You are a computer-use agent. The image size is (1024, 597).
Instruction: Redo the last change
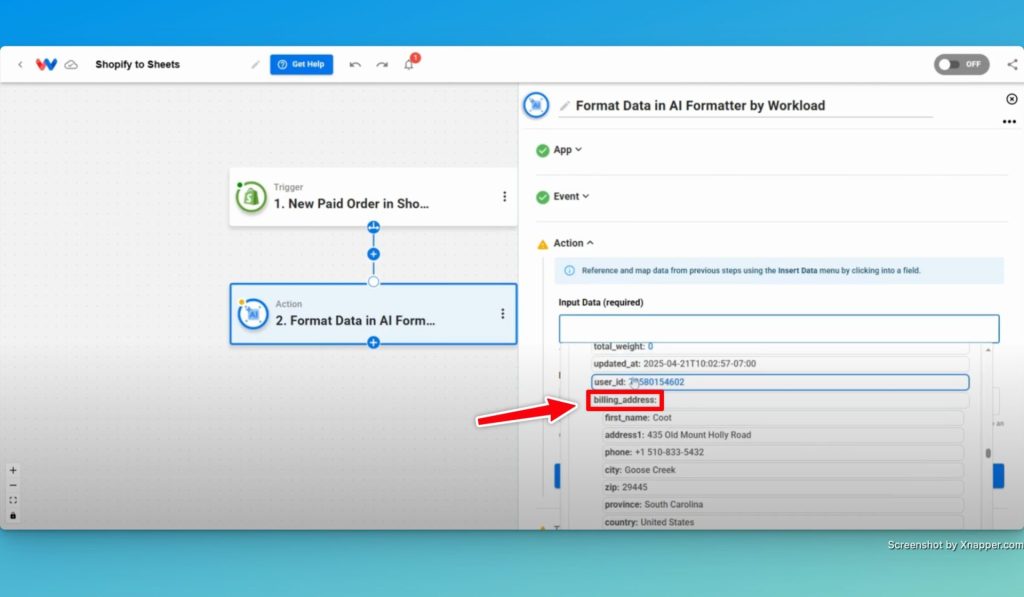(x=382, y=65)
